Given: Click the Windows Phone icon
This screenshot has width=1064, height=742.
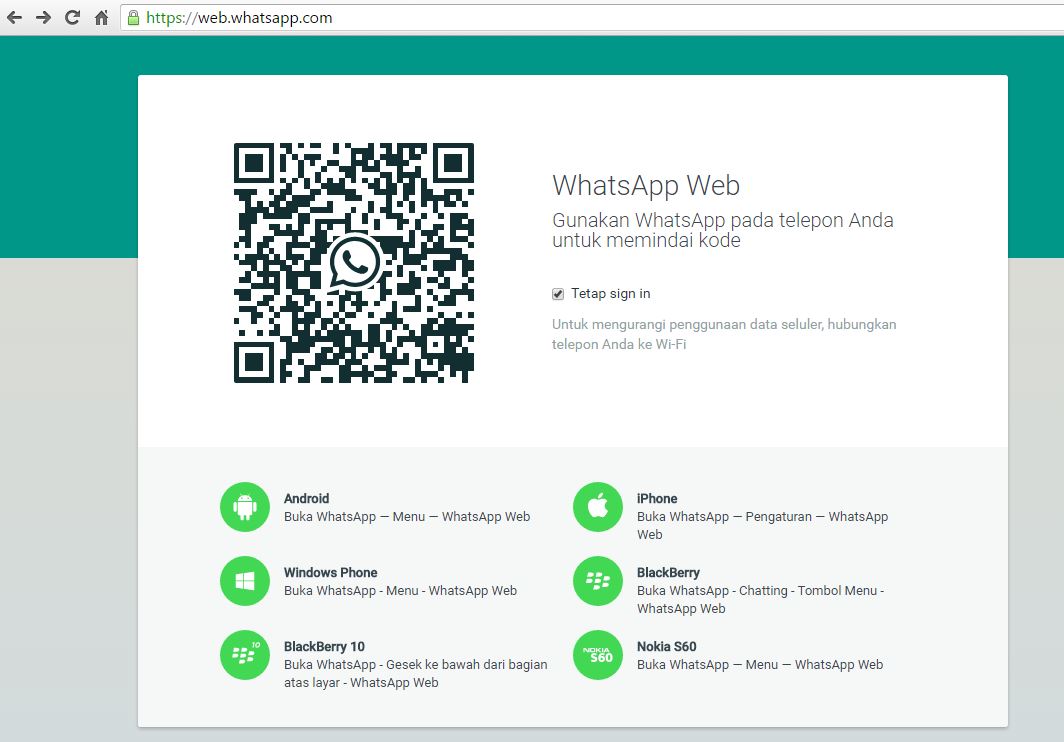Looking at the screenshot, I should [x=245, y=581].
